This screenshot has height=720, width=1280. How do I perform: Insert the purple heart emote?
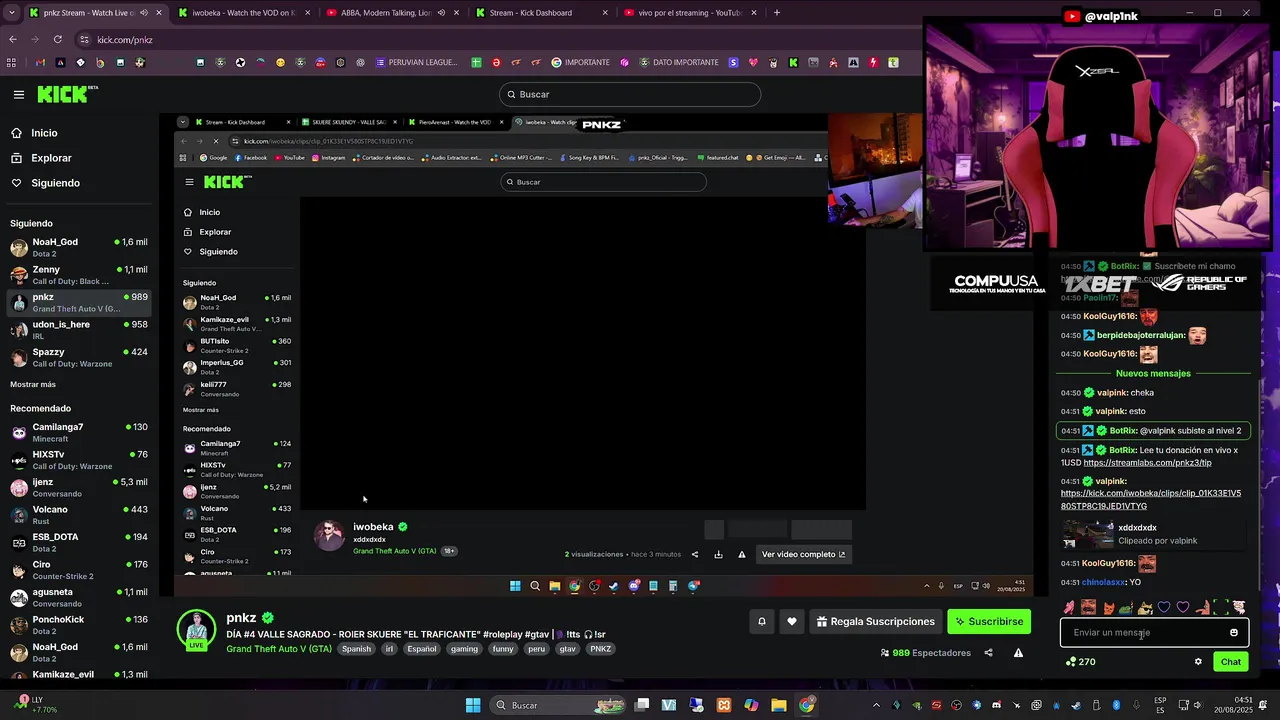click(1183, 607)
